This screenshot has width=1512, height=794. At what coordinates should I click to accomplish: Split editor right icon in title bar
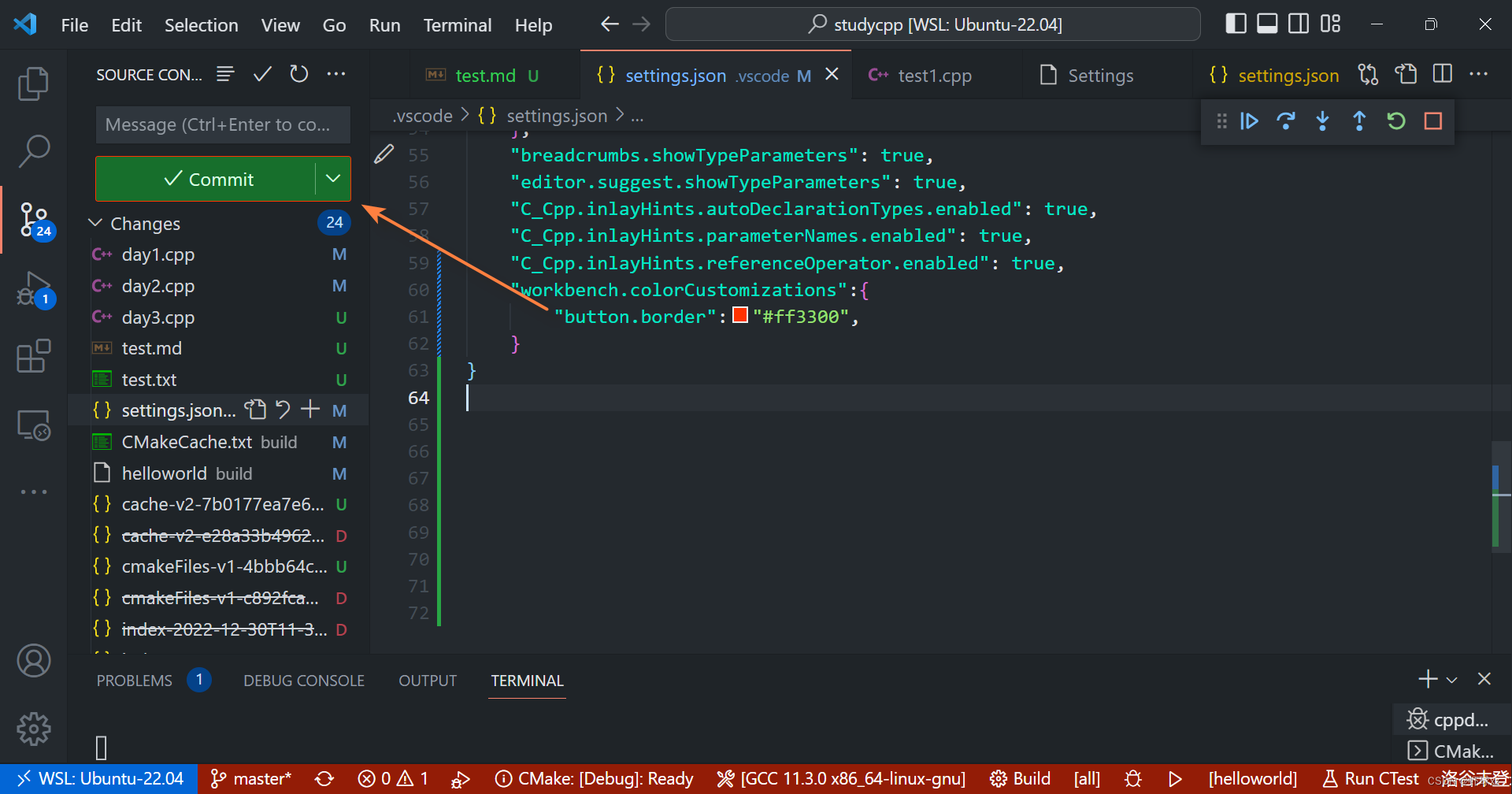(1443, 75)
